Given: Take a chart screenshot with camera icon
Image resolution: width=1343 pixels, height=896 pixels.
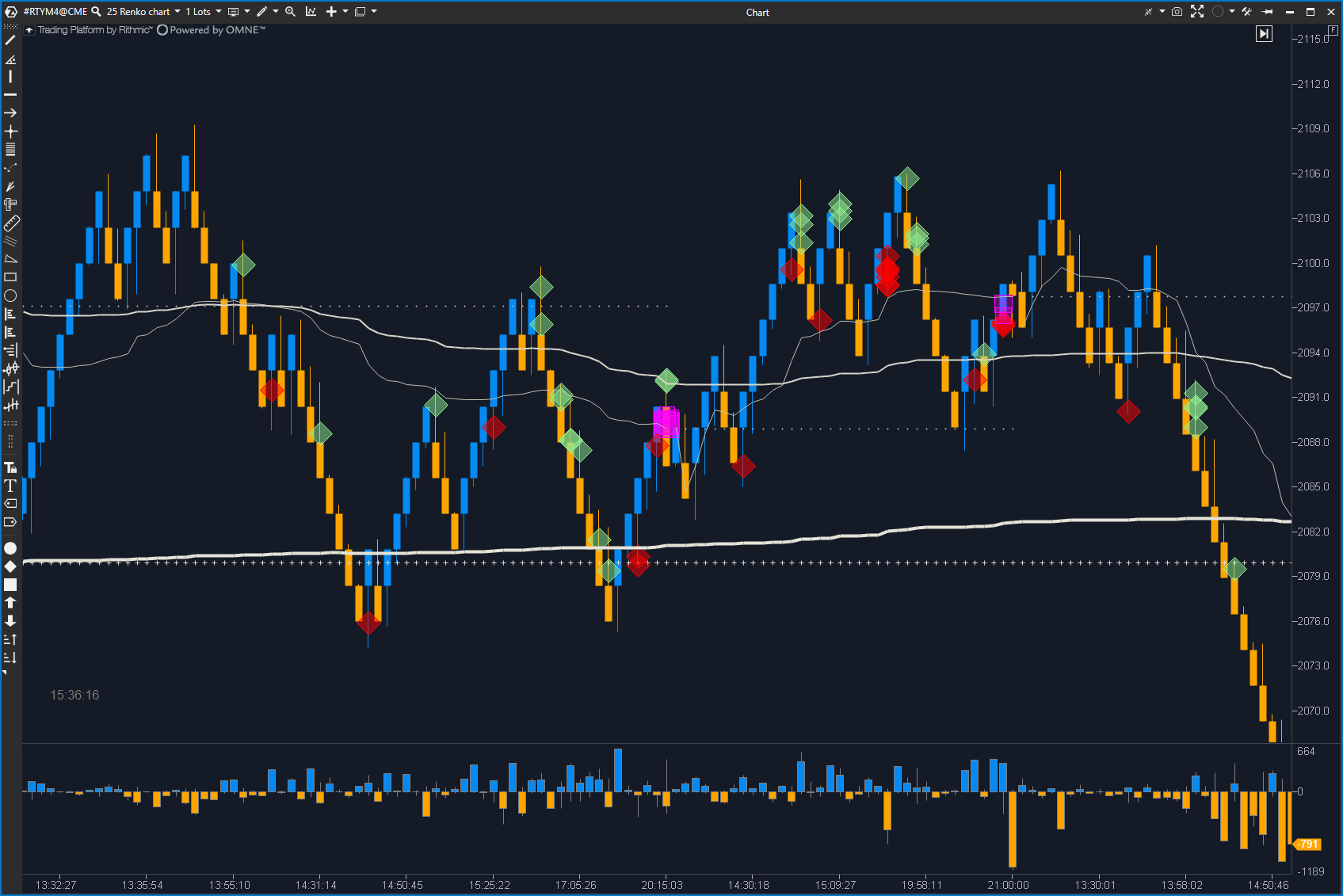Looking at the screenshot, I should 1177,12.
